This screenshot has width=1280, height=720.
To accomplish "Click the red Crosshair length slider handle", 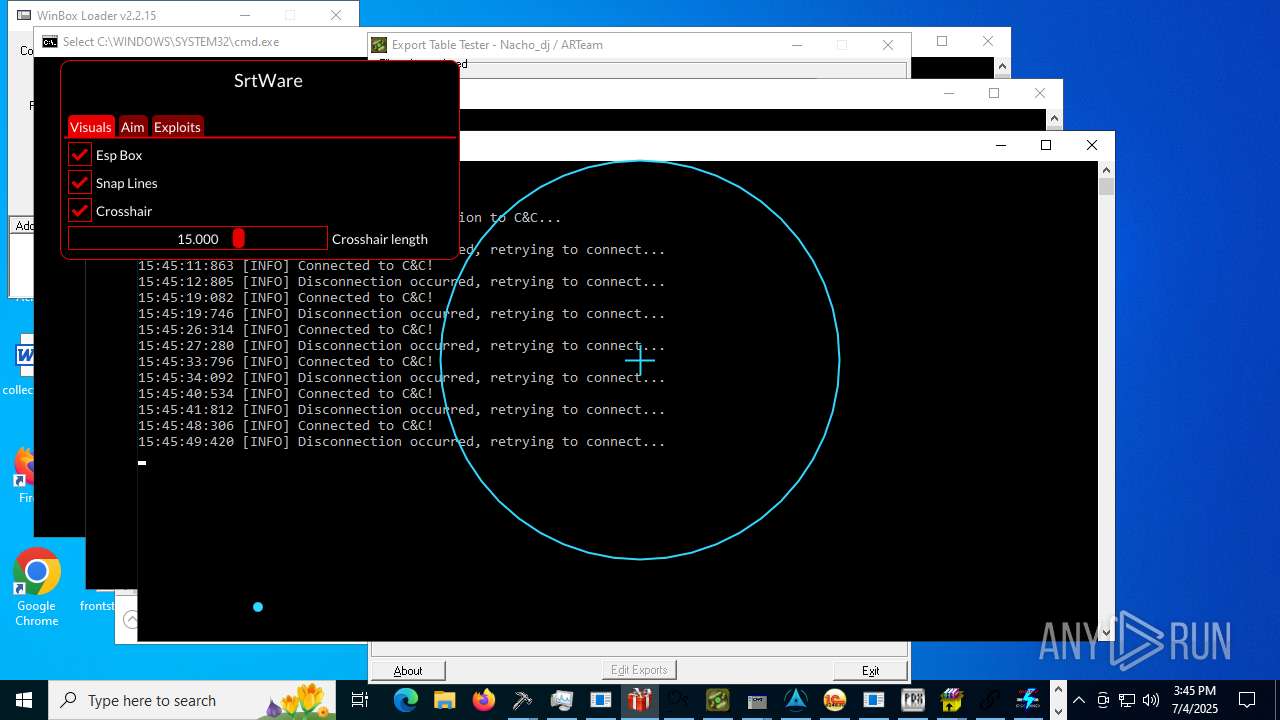I will click(238, 238).
